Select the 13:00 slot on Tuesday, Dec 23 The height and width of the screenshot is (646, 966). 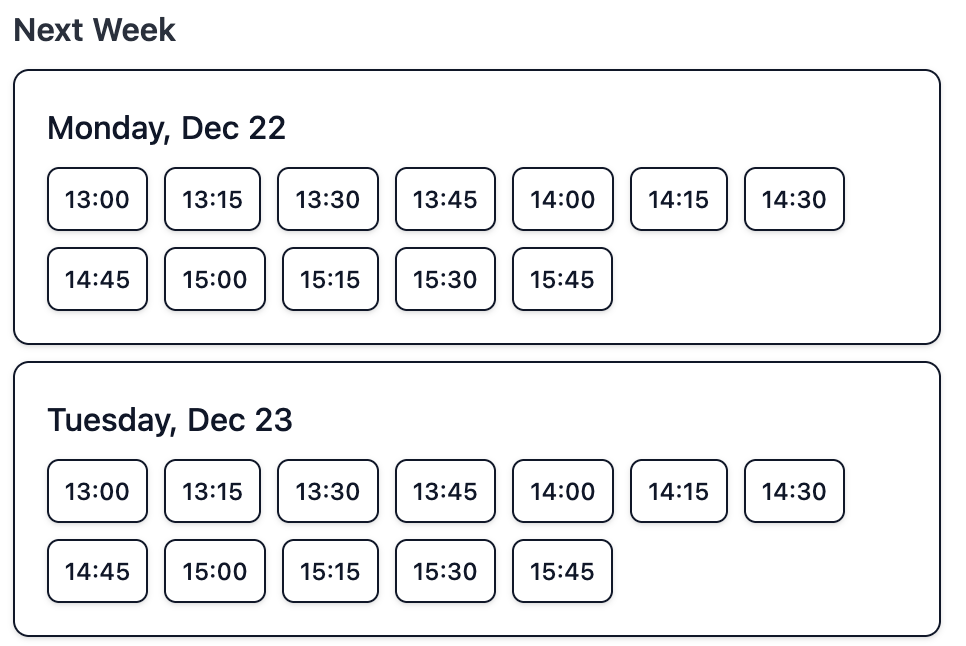tap(97, 491)
